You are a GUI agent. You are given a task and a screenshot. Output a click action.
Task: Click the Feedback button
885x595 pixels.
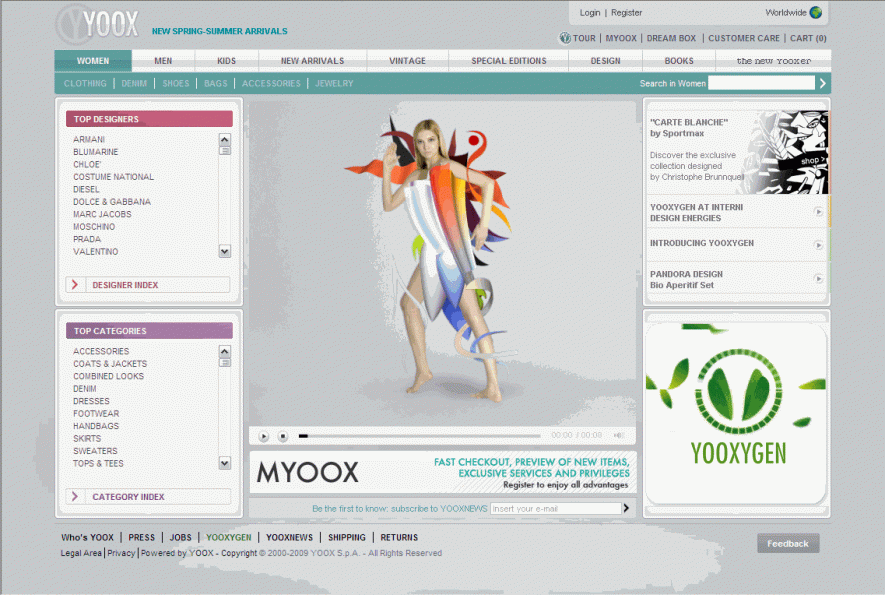[788, 544]
